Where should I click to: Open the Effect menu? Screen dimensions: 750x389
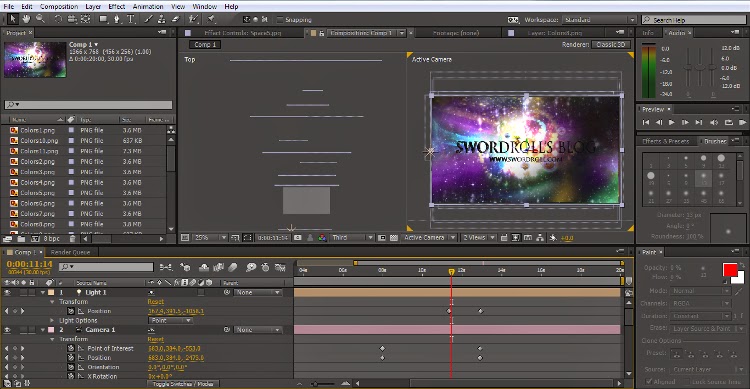point(116,6)
